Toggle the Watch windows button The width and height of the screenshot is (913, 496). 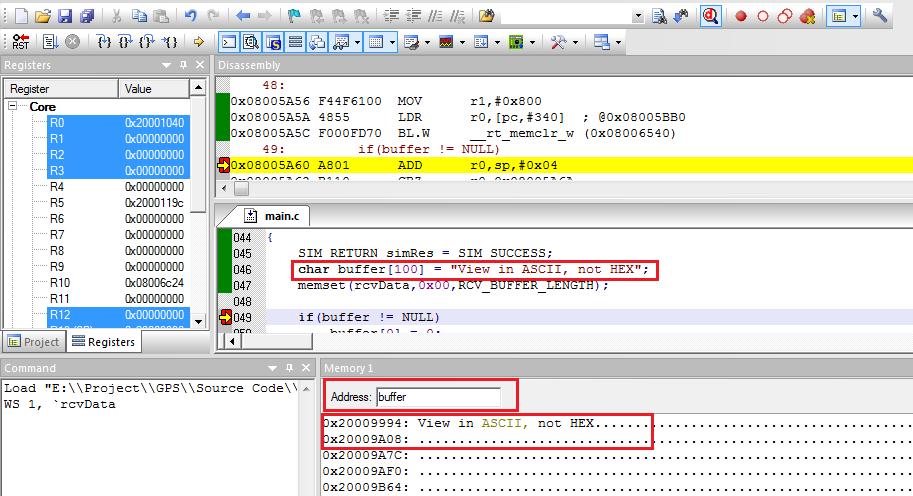[341, 42]
